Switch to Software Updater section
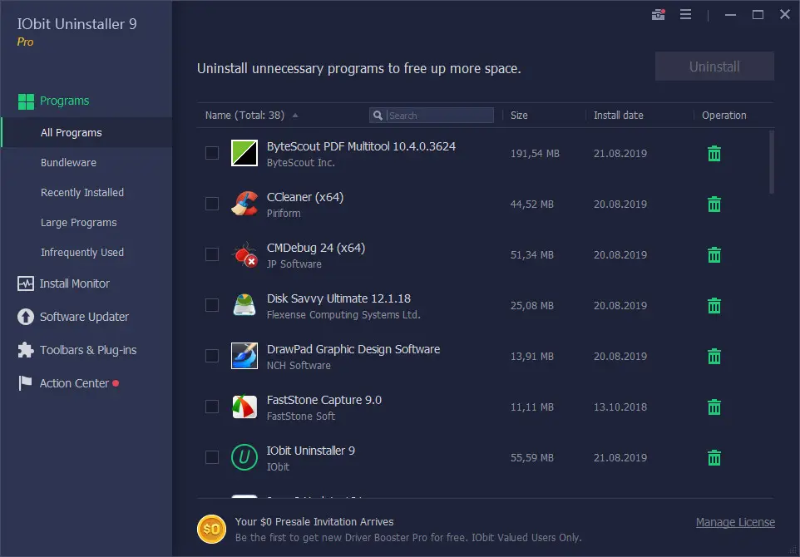Screen dimensions: 800x557 tap(84, 317)
